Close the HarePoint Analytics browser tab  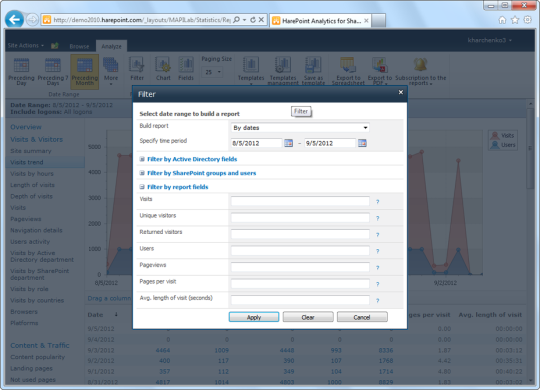click(x=366, y=21)
